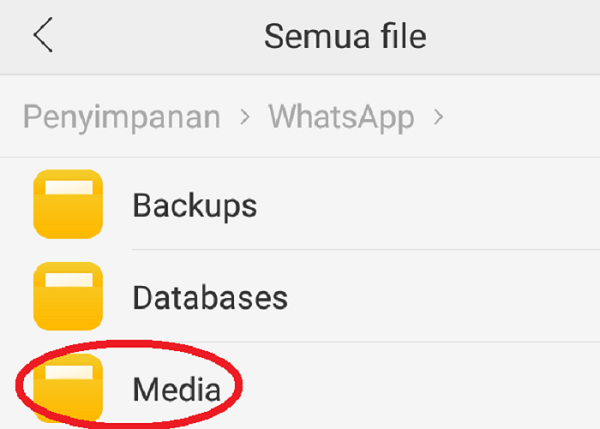The width and height of the screenshot is (600, 429).
Task: Tap blank space right of Media label
Action: 420,388
